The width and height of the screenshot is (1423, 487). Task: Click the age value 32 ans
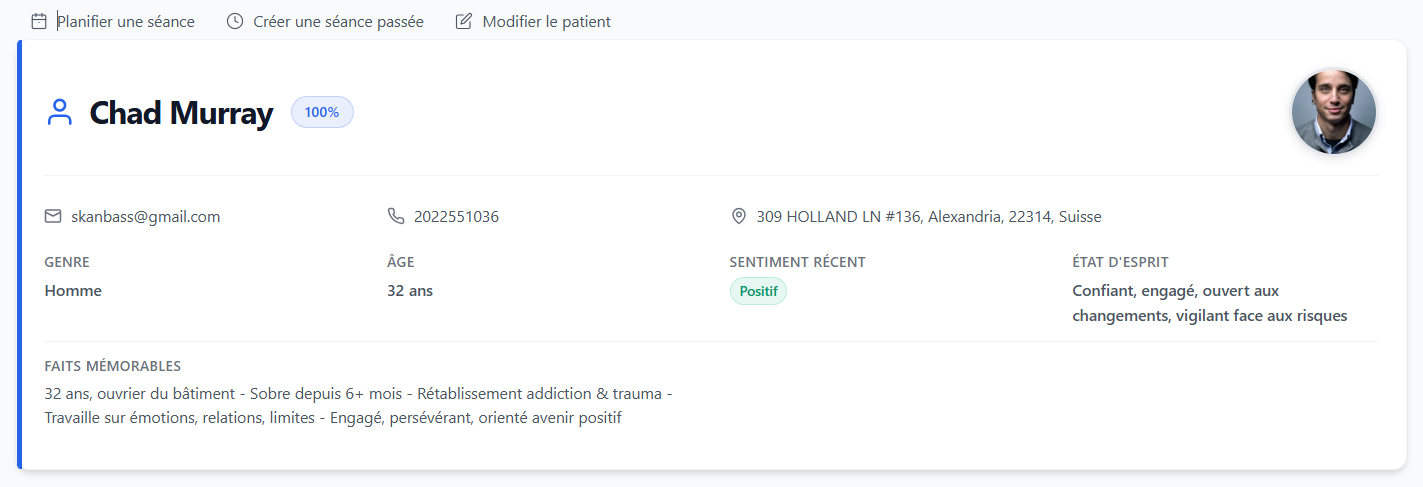(410, 291)
